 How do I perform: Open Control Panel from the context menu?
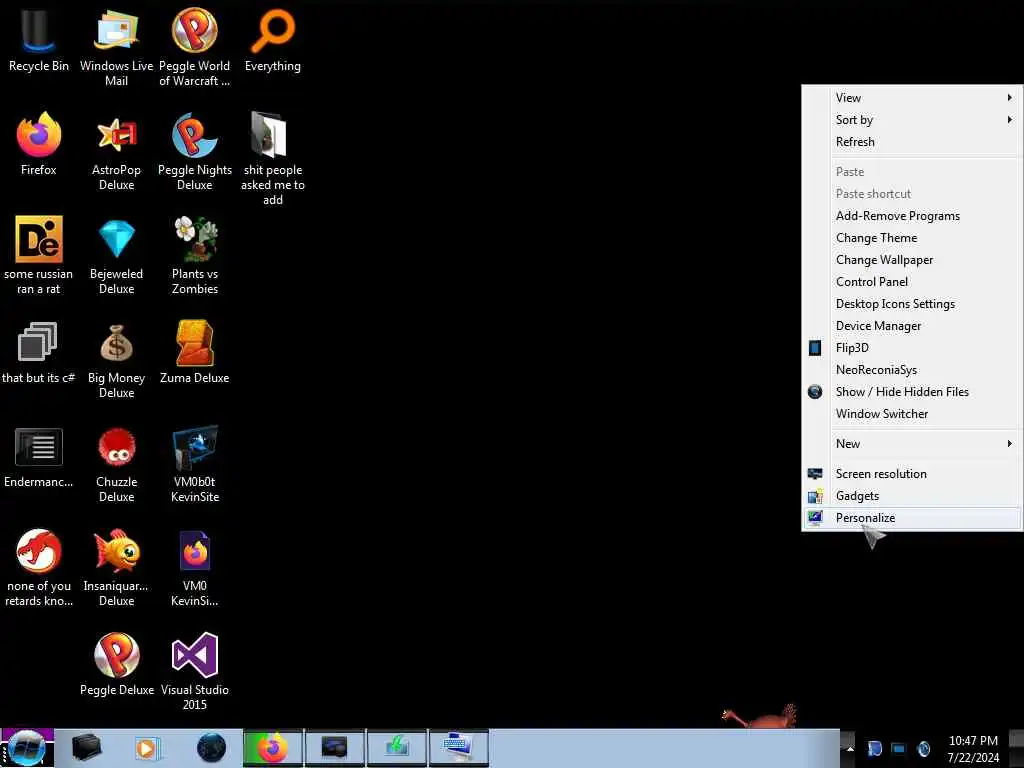tap(923, 281)
